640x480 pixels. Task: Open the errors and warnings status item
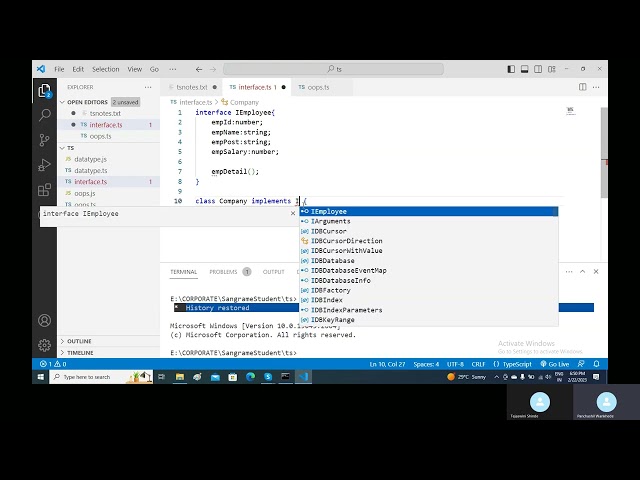pos(53,364)
